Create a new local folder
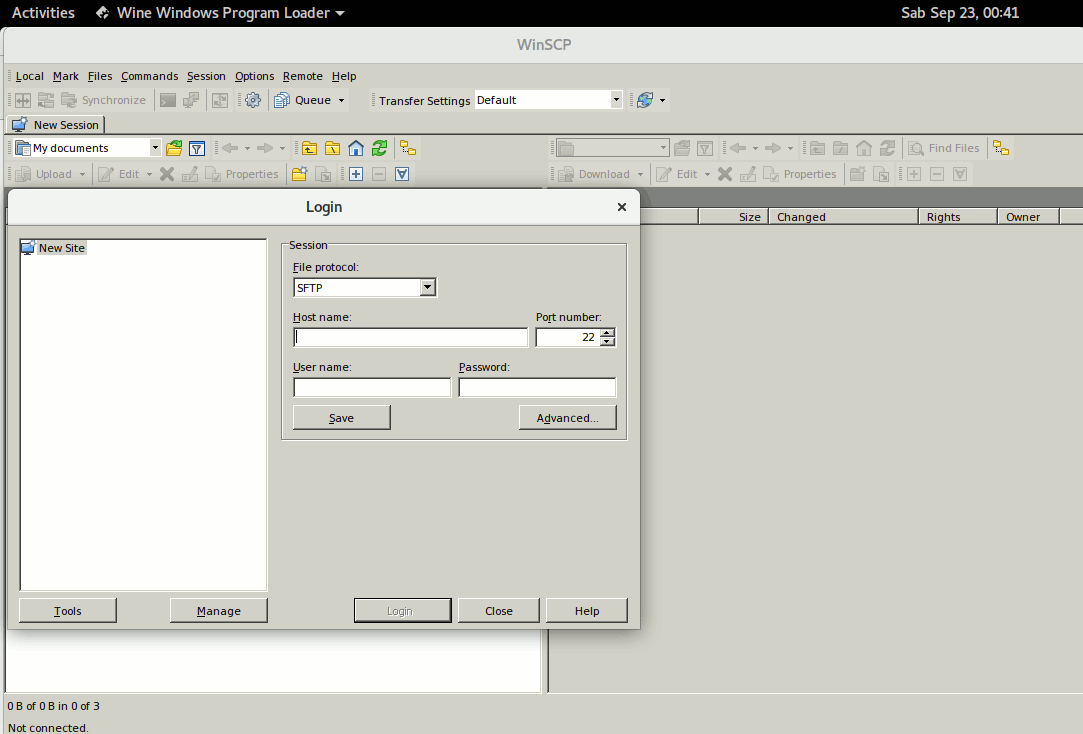 click(299, 174)
